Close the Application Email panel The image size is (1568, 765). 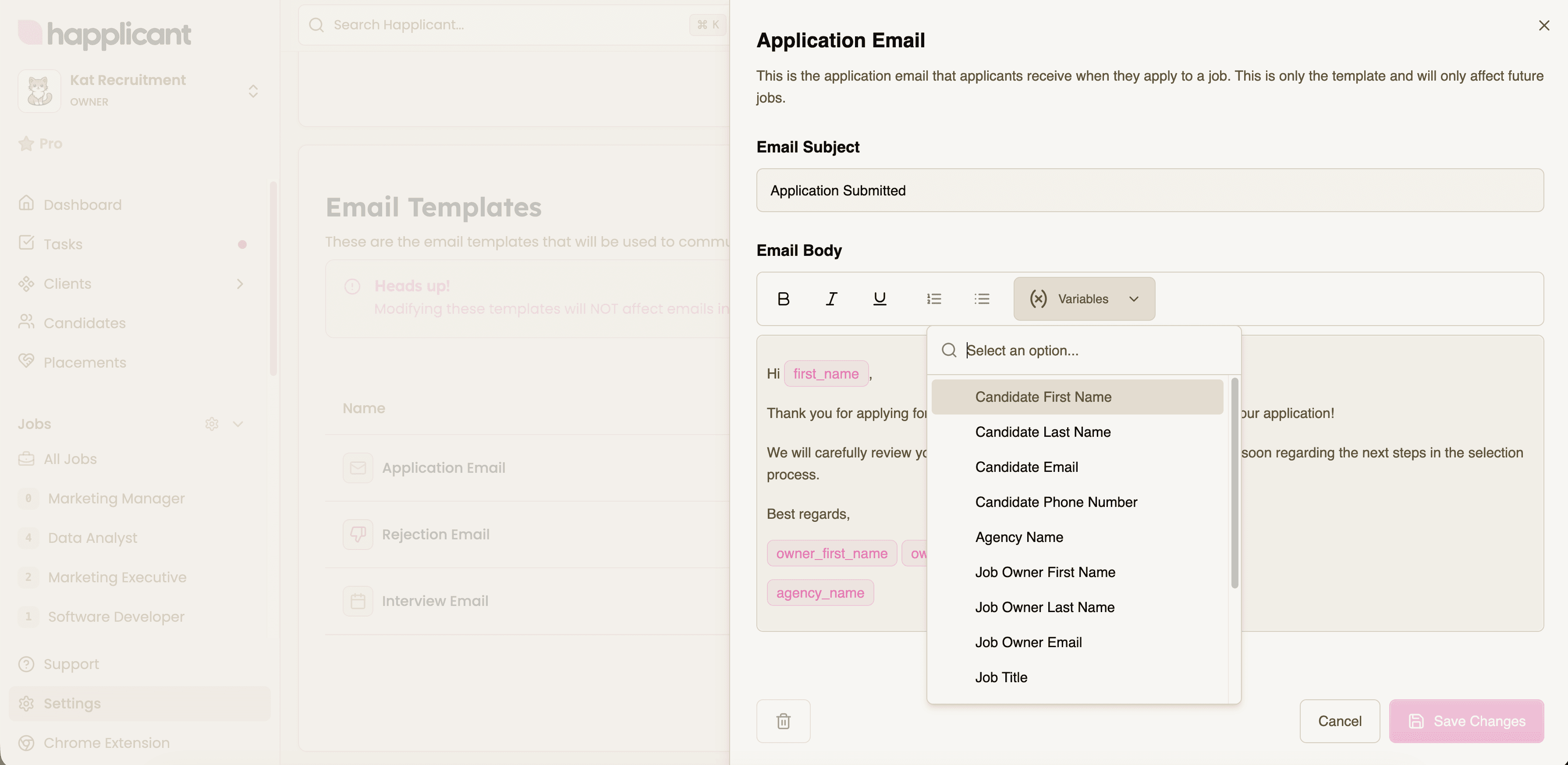point(1543,25)
